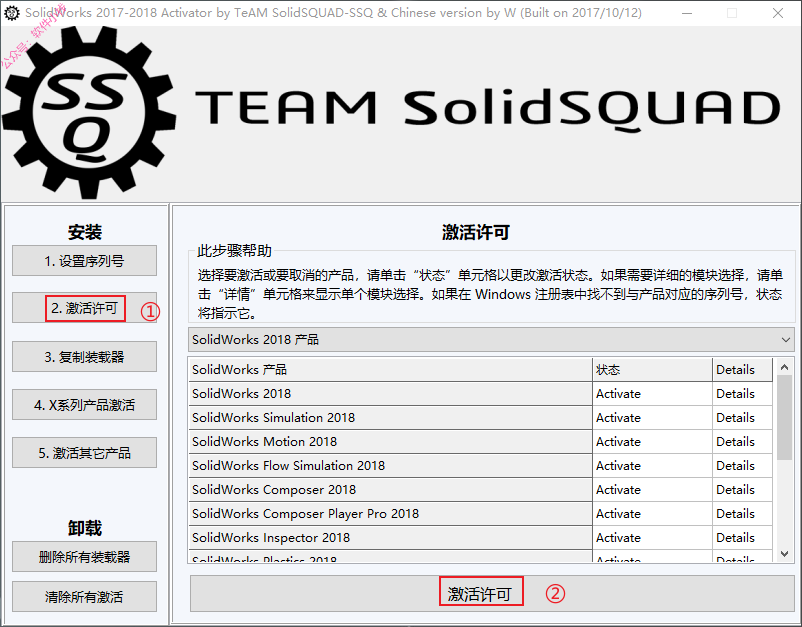Viewport: 802px width, 627px height.
Task: Toggle Activate for SolidWorks Flow Simulation 2018
Action: [x=652, y=466]
